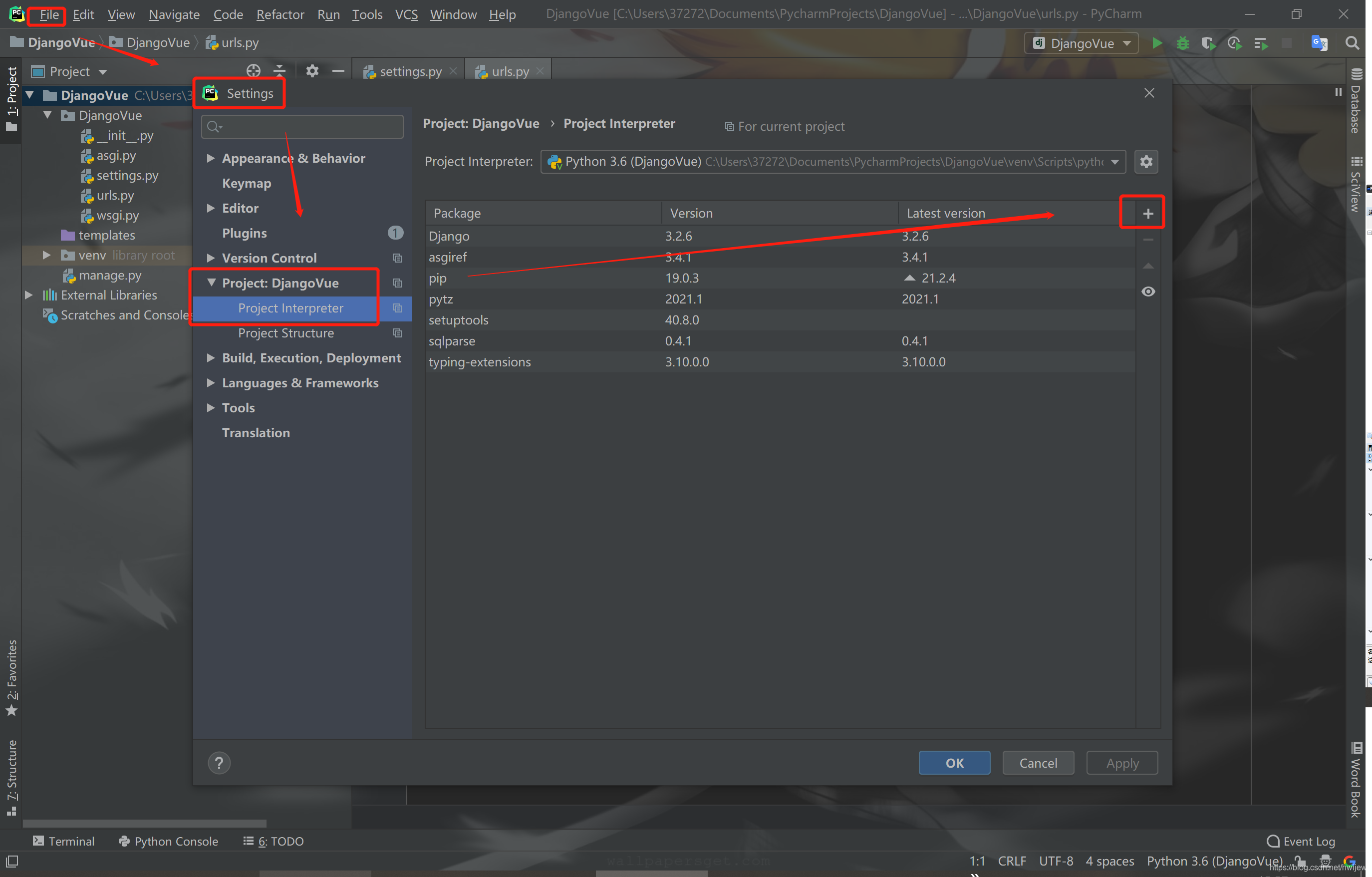
Task: Switch to the urls.py editor tab
Action: tap(509, 71)
